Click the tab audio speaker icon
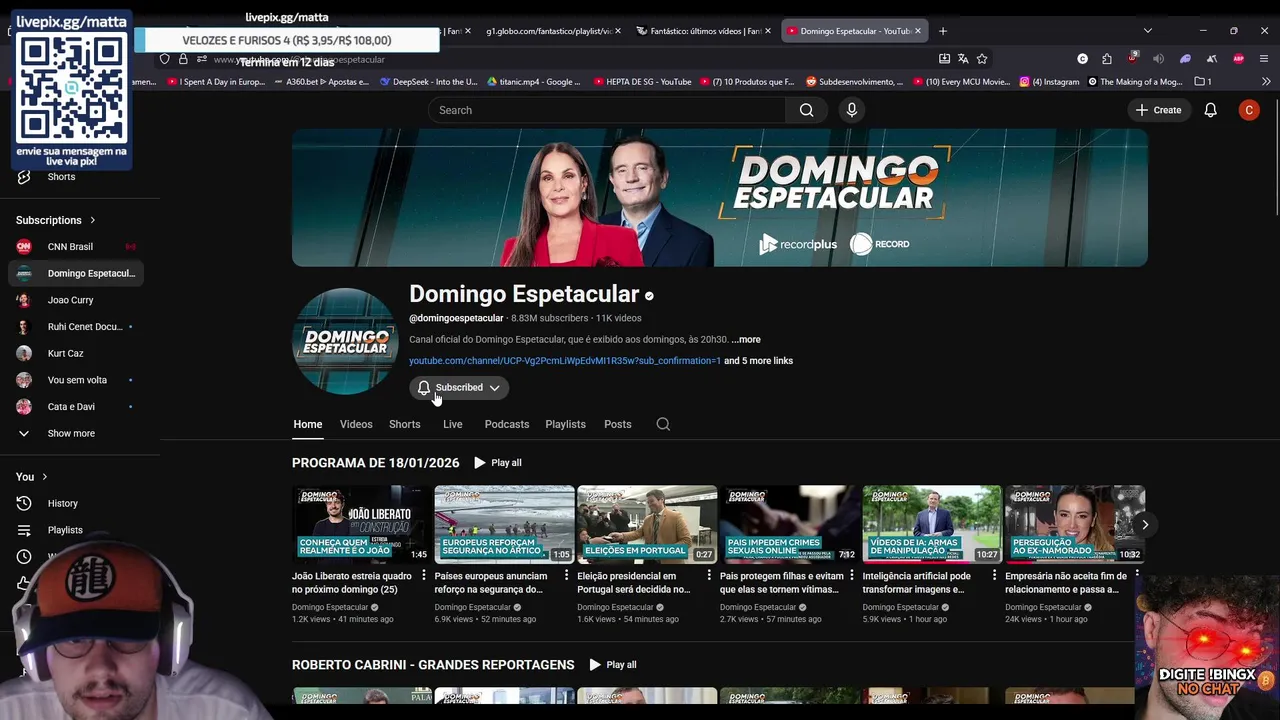The width and height of the screenshot is (1280, 720). [x=1159, y=59]
